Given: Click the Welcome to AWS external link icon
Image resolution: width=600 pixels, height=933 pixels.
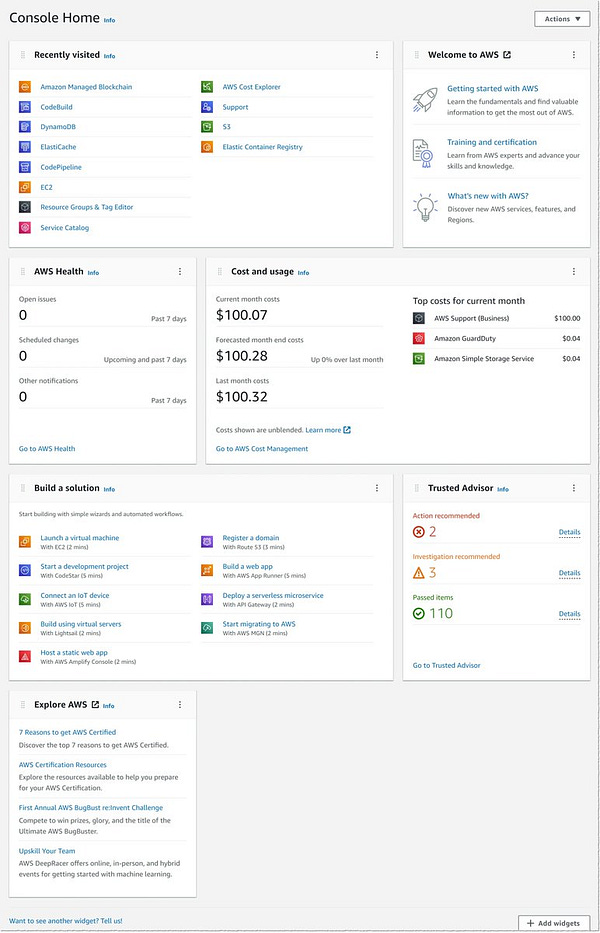Looking at the screenshot, I should tap(507, 55).
